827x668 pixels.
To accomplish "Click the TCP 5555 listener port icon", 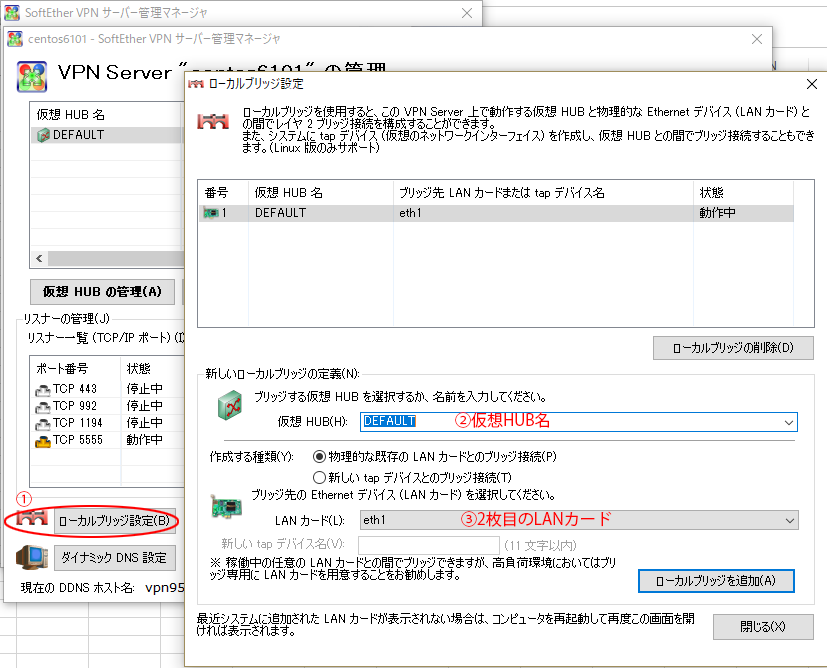I will [x=42, y=440].
